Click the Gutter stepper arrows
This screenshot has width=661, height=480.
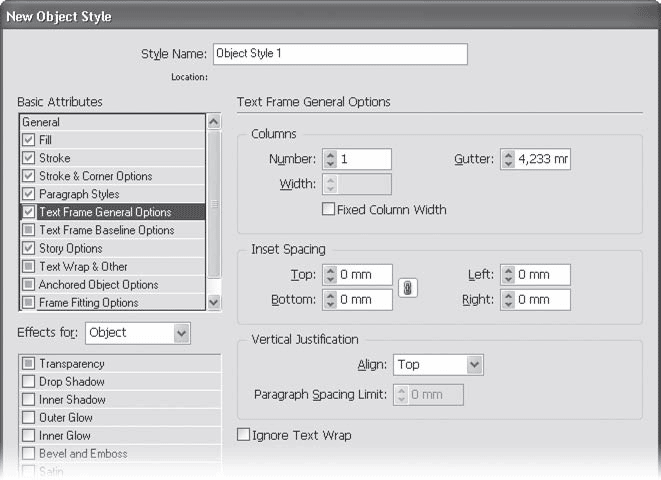tap(508, 159)
